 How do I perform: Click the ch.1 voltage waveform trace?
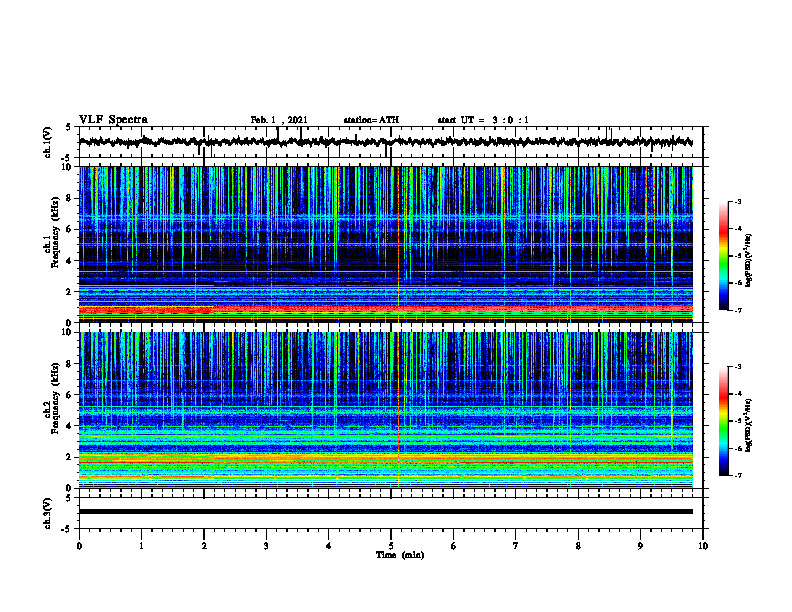385,142
